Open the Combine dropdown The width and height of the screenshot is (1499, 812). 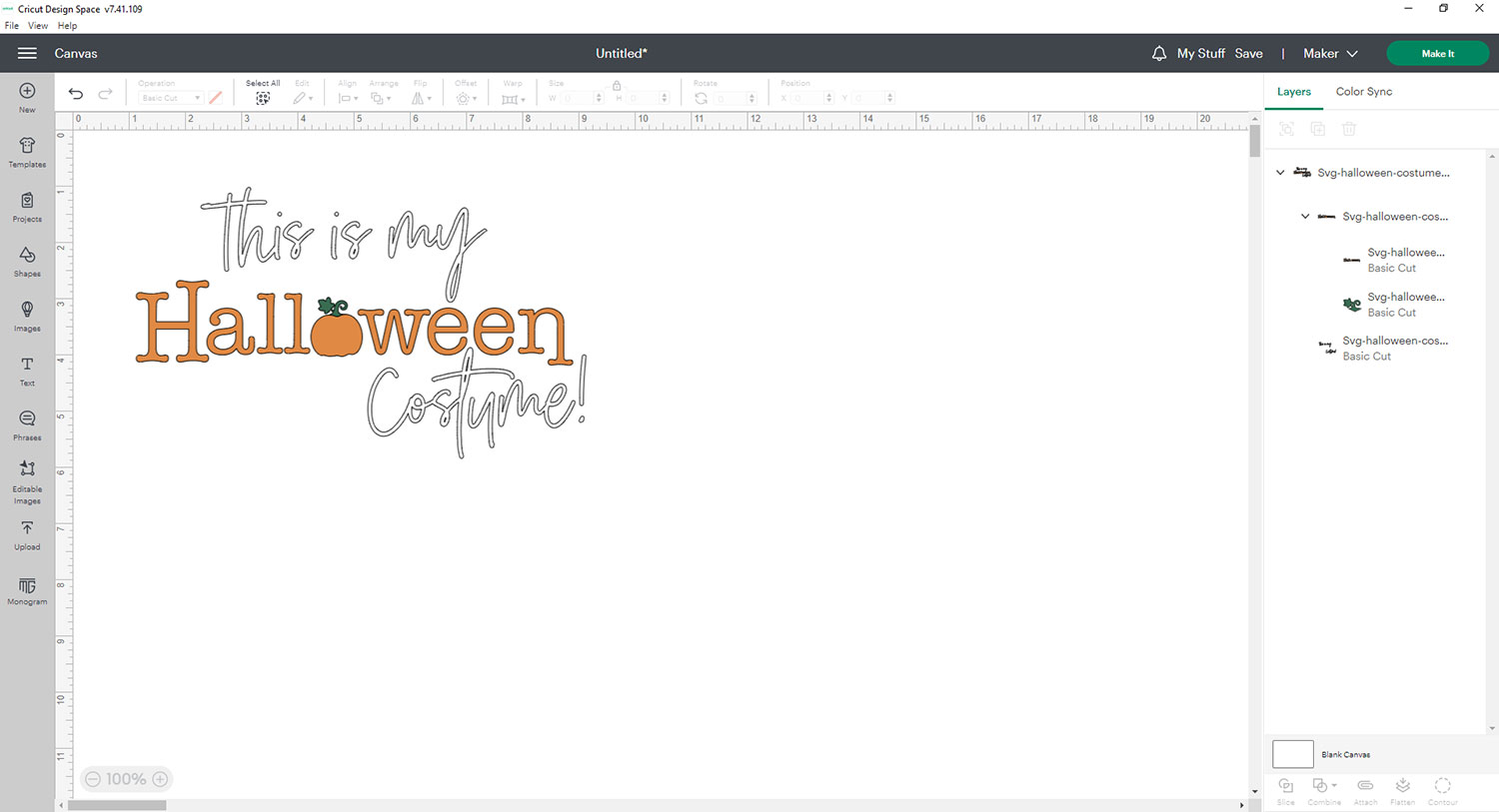(1324, 791)
